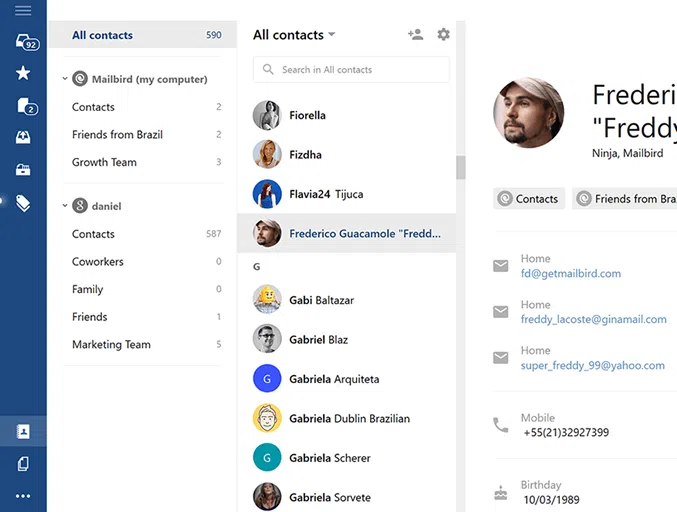The width and height of the screenshot is (677, 512).
Task: Click the add contact icon
Action: point(415,34)
